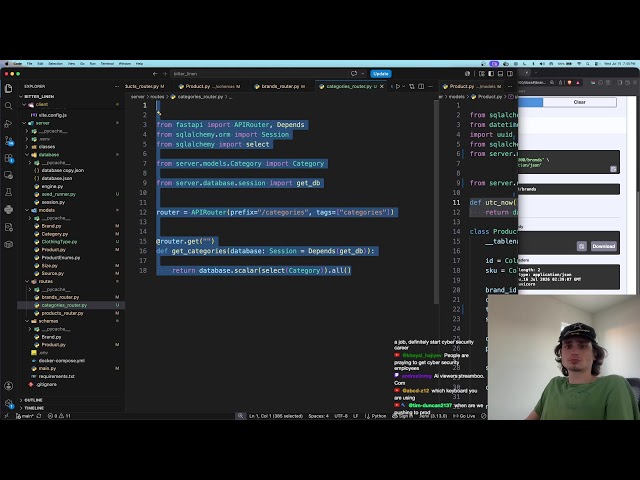
Task: Expand the OUTLINE section
Action: coord(33,400)
